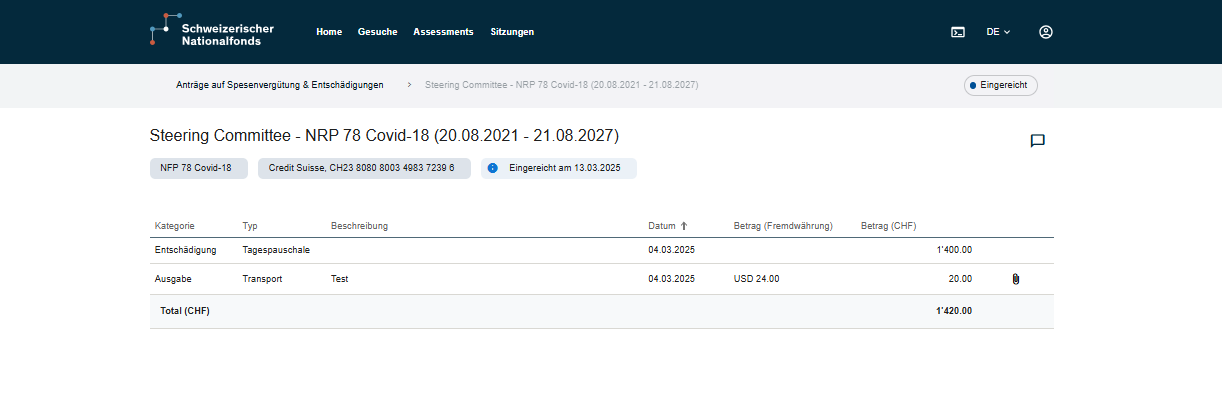Sort by the Kategorie column header
Viewport: 1222px width, 417px height.
pos(174,226)
